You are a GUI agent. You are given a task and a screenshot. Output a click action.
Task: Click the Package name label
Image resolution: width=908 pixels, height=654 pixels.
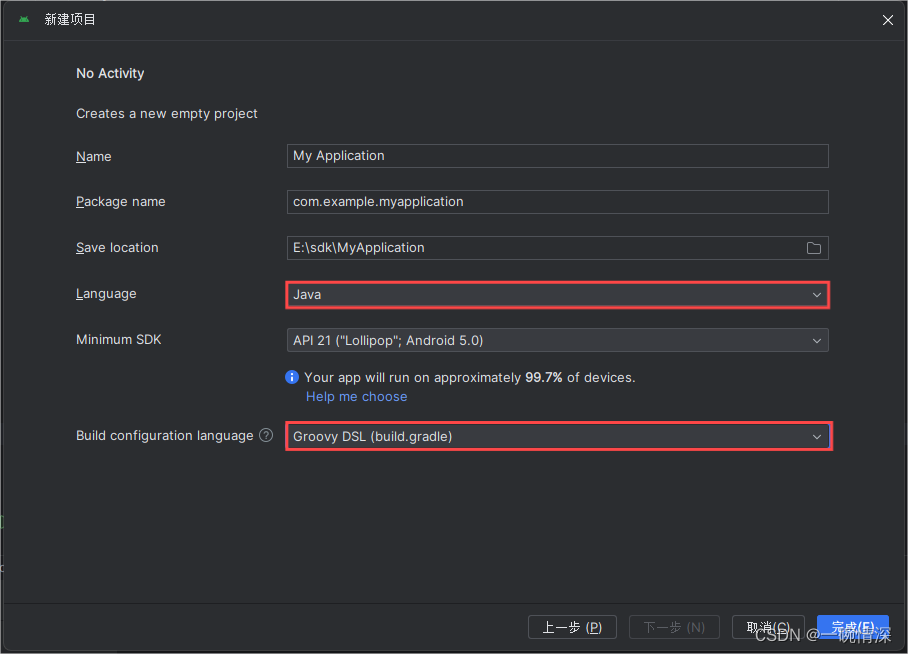[x=120, y=202]
